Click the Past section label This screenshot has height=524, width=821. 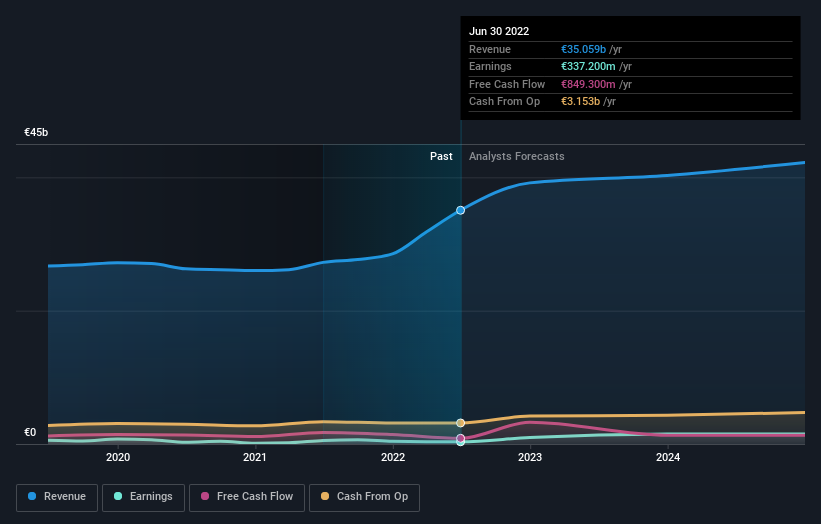coord(441,156)
